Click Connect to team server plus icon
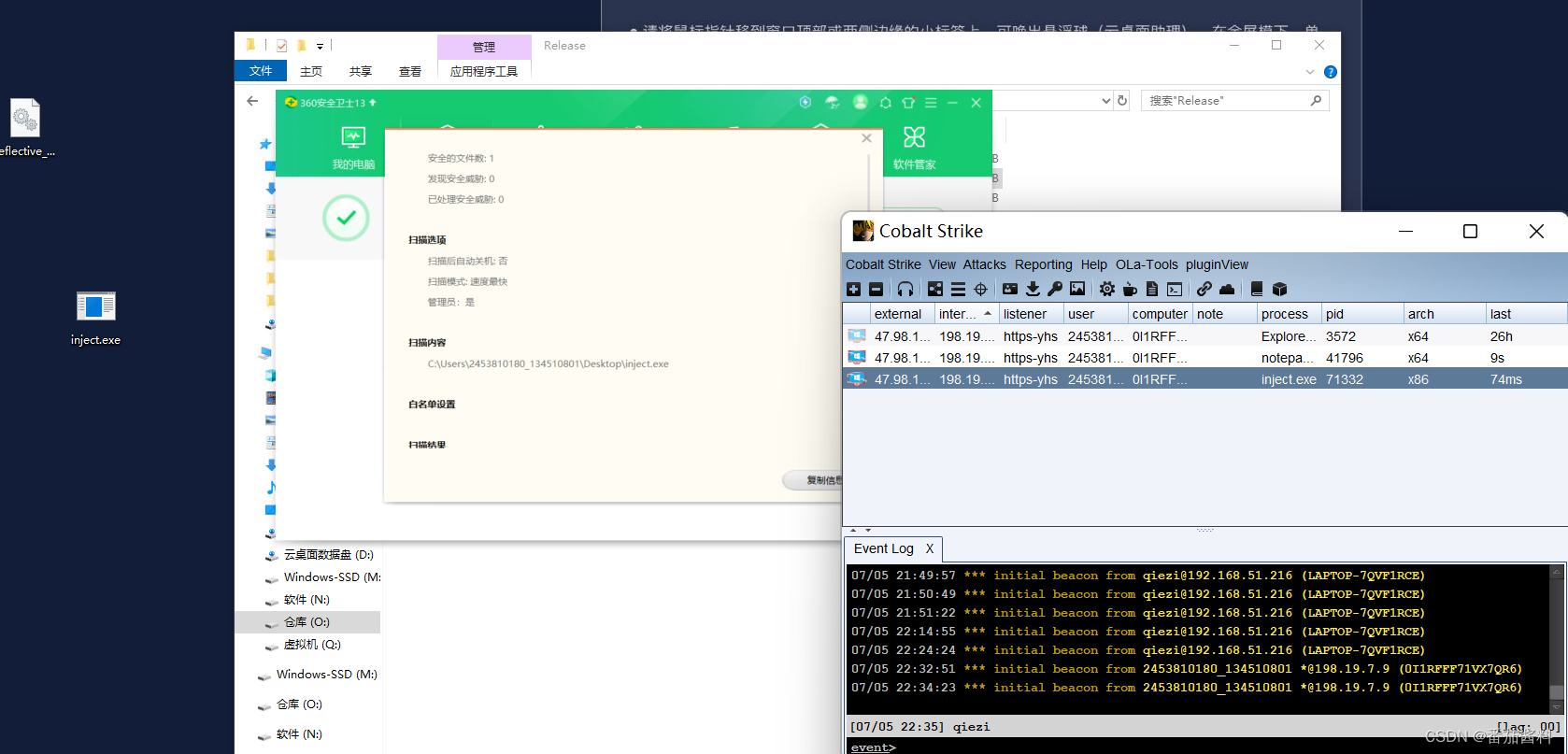Image resolution: width=1568 pixels, height=754 pixels. [x=853, y=290]
